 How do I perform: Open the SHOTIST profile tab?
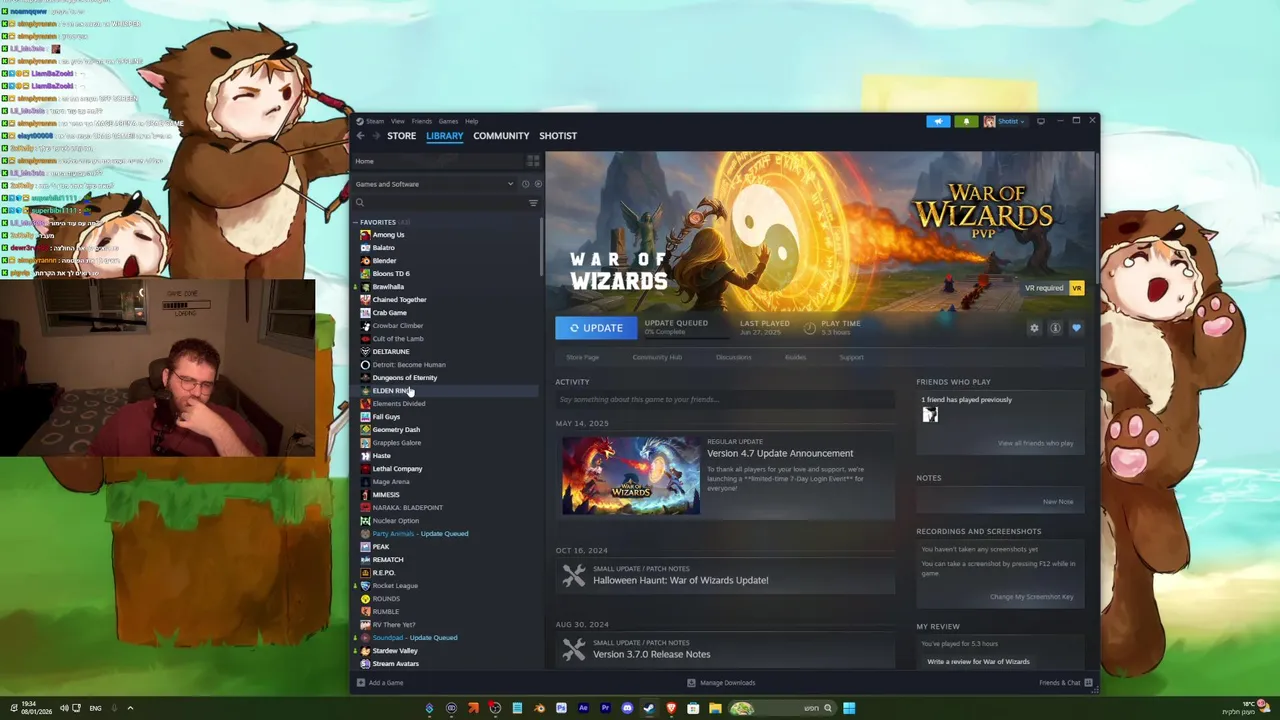tap(558, 136)
